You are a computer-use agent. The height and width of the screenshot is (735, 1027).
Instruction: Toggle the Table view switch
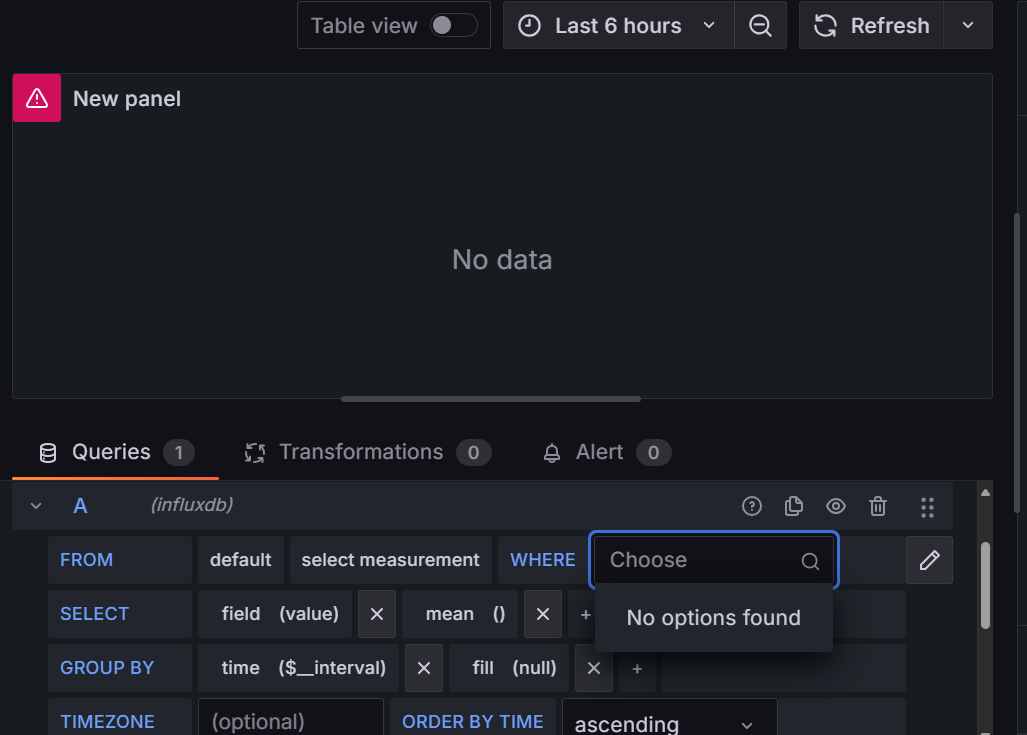(453, 26)
